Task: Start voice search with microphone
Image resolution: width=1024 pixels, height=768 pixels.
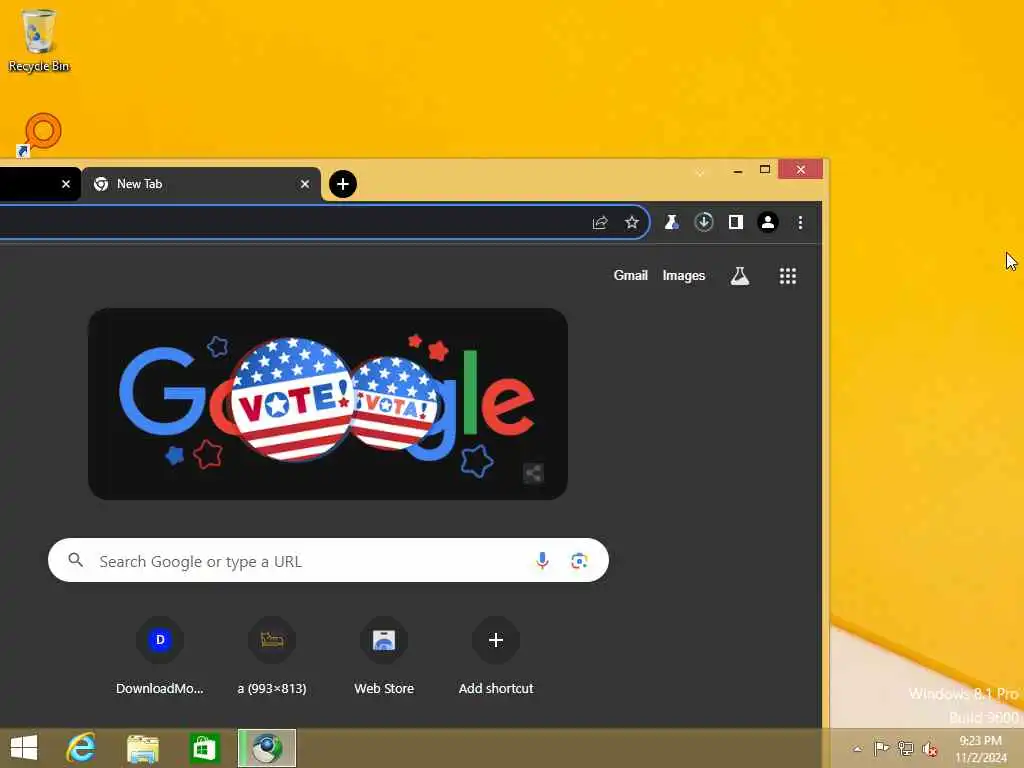Action: click(542, 560)
